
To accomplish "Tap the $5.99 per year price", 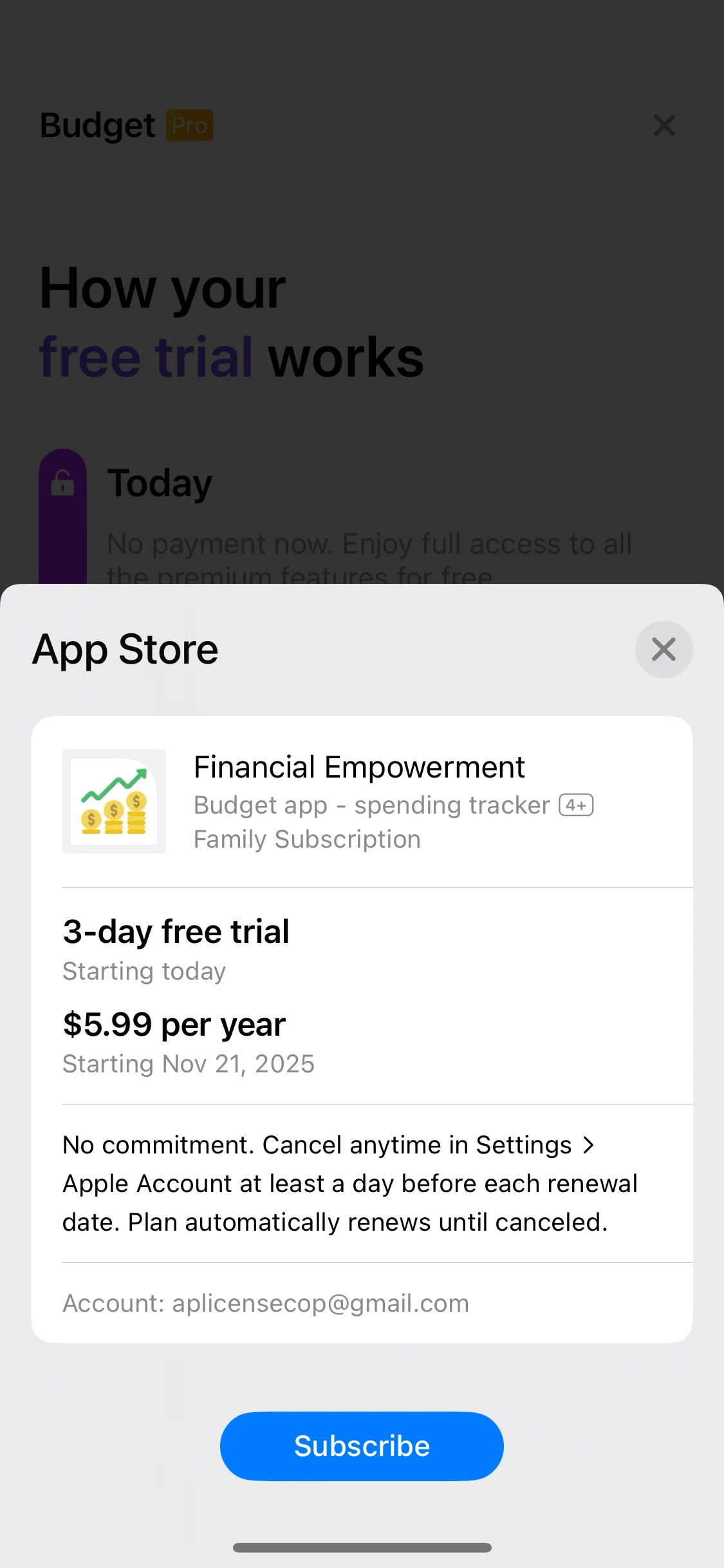I will (x=174, y=1024).
